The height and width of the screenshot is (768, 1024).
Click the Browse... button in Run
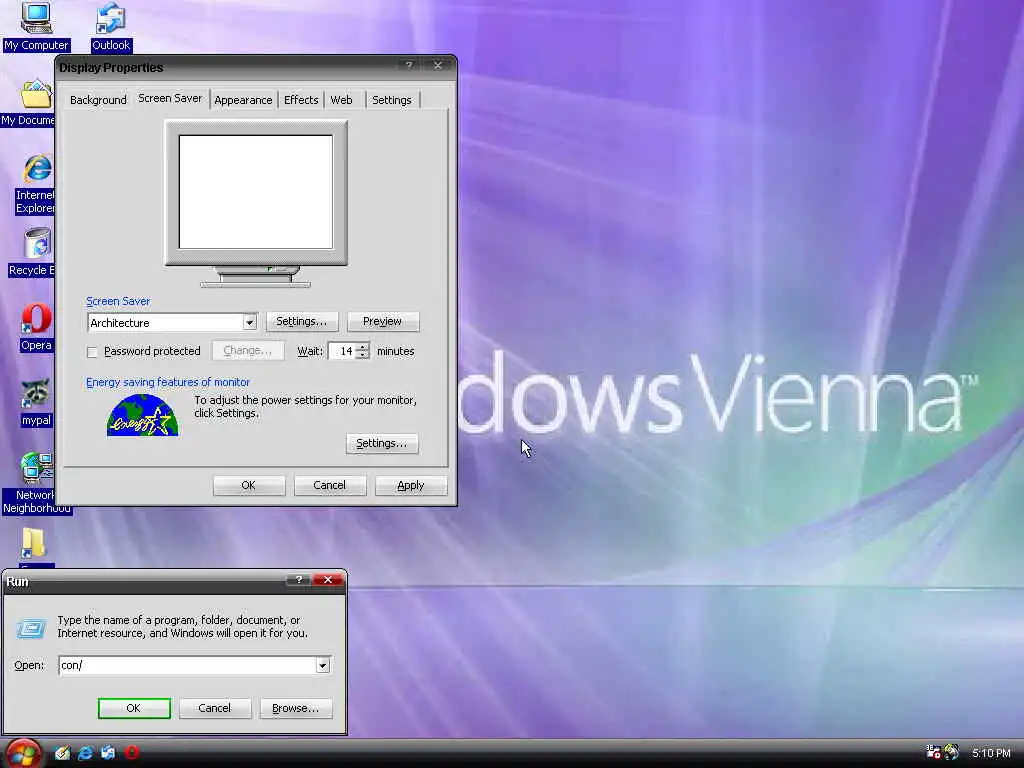pyautogui.click(x=296, y=708)
